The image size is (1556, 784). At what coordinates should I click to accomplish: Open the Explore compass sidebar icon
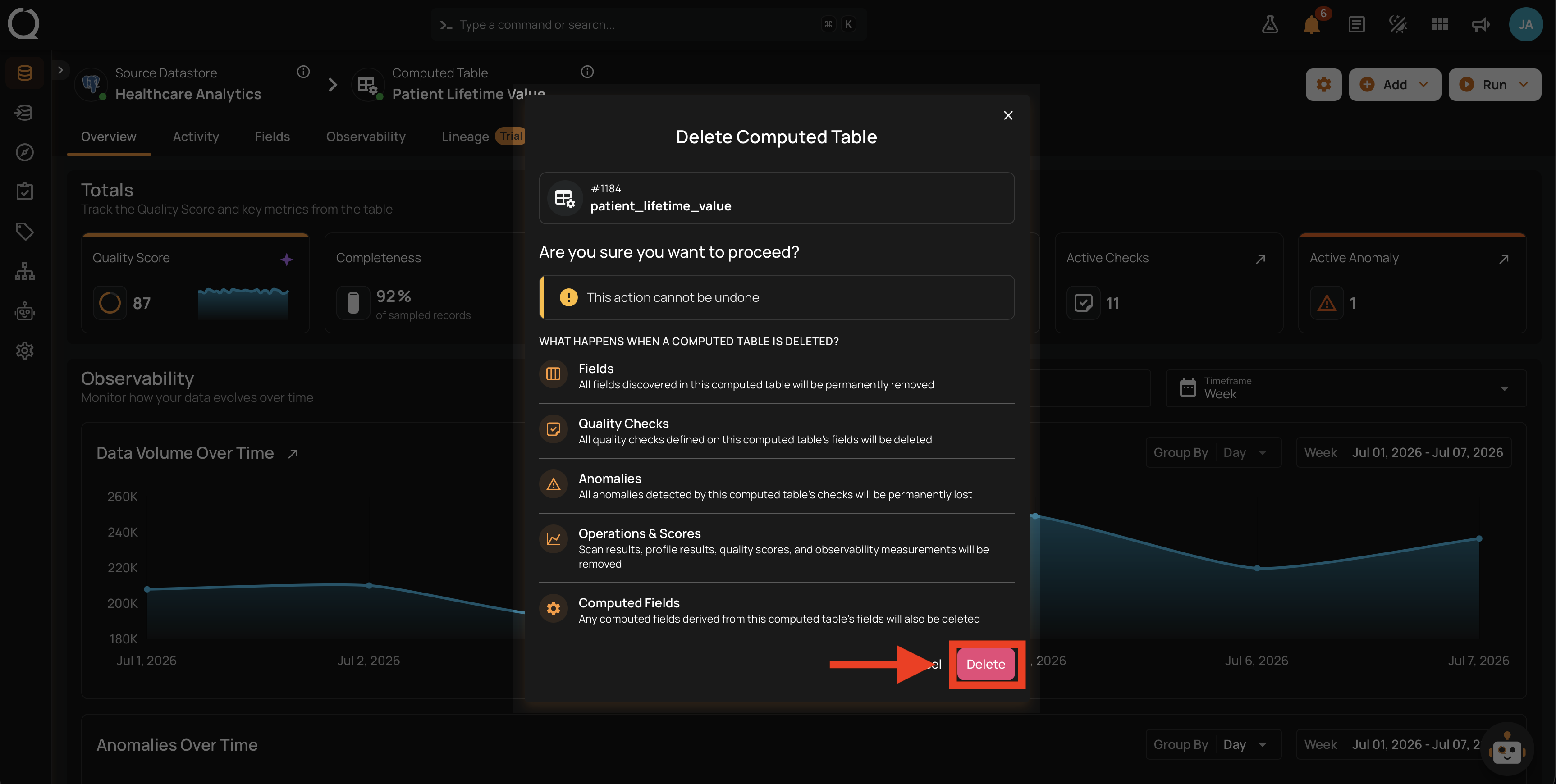point(24,152)
